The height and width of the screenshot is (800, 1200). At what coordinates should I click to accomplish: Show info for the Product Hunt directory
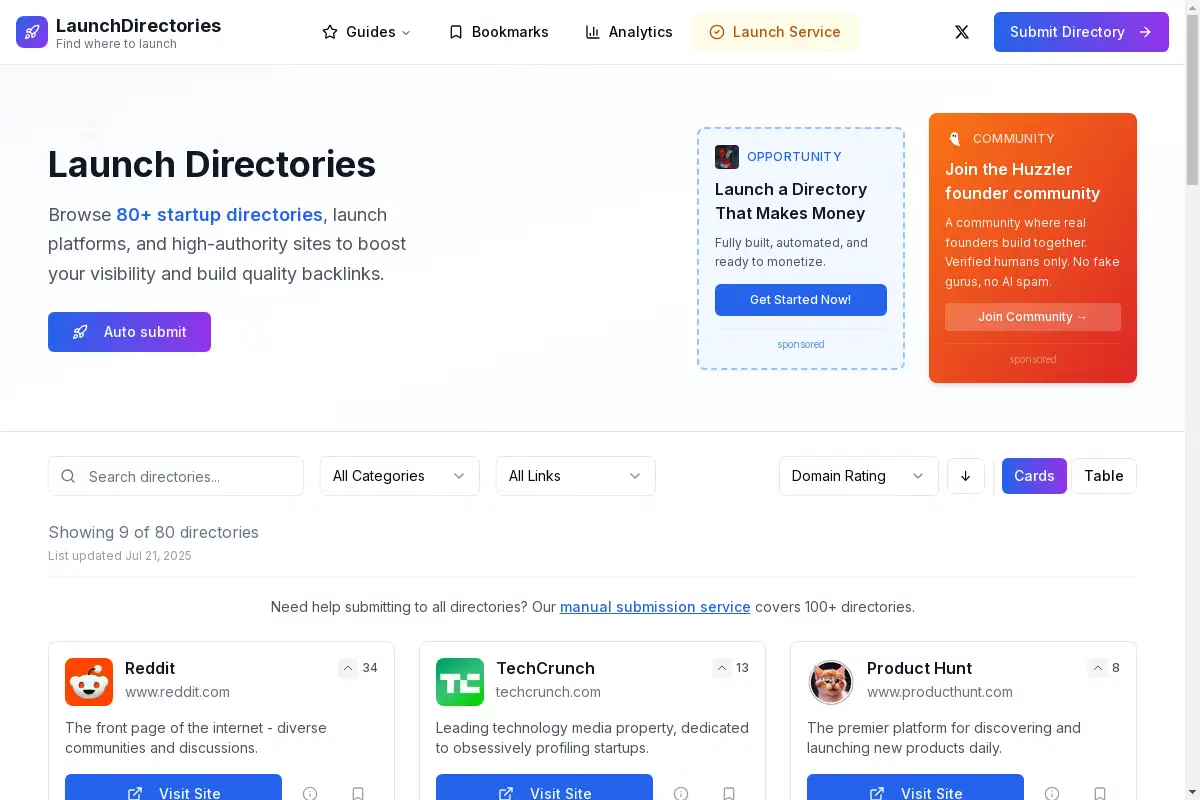1052,793
